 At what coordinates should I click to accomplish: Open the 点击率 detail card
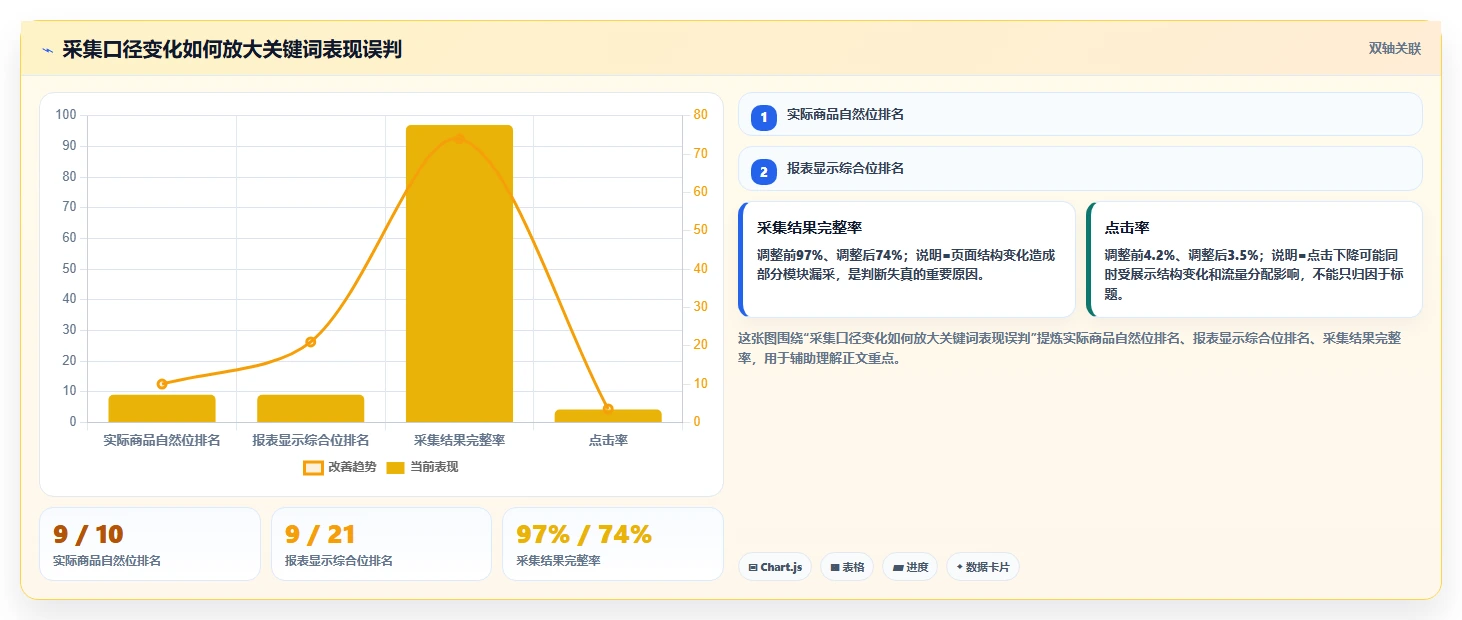point(1254,259)
